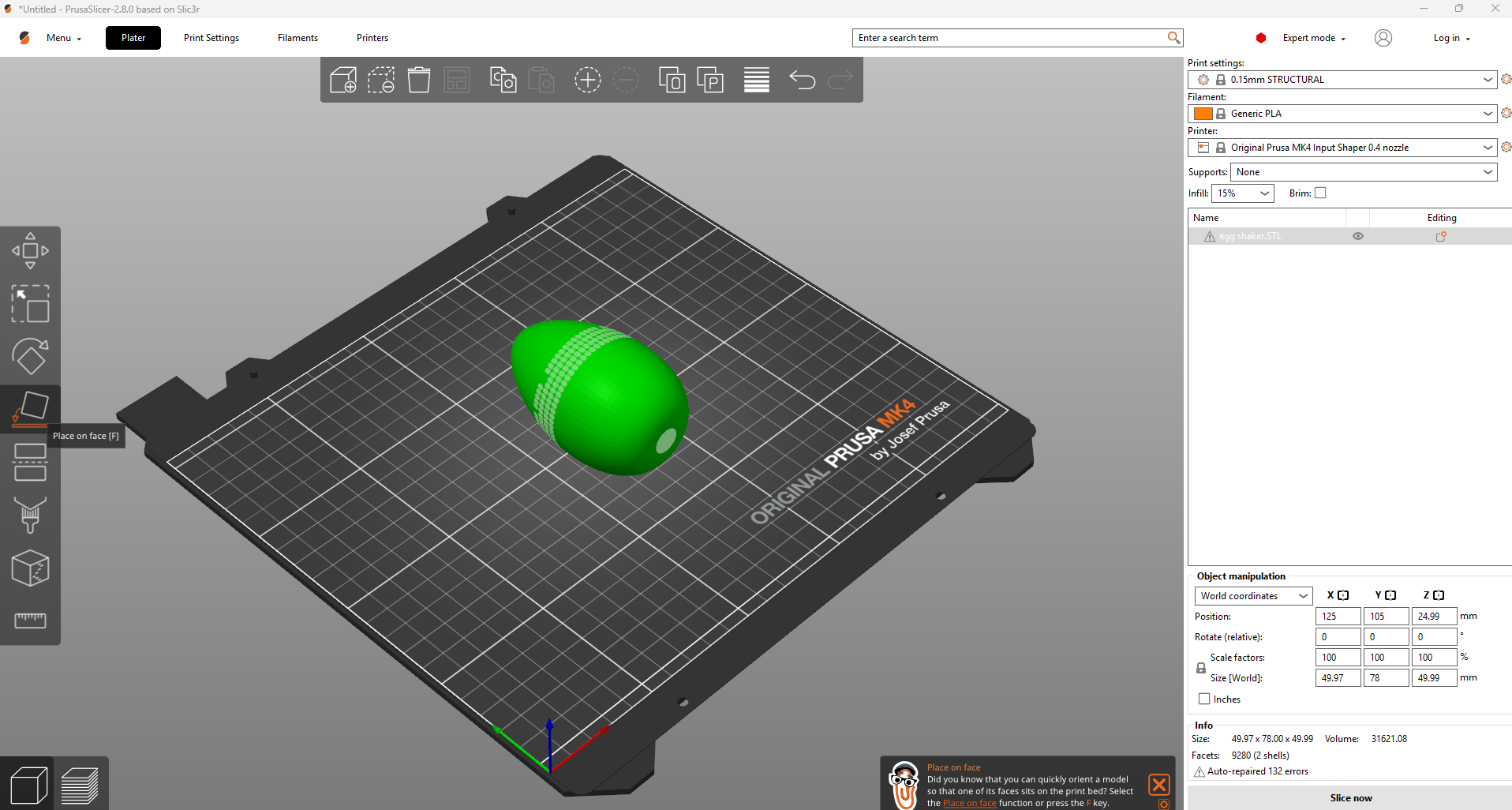Enable the Brim checkbox
The height and width of the screenshot is (810, 1512).
click(x=1320, y=193)
